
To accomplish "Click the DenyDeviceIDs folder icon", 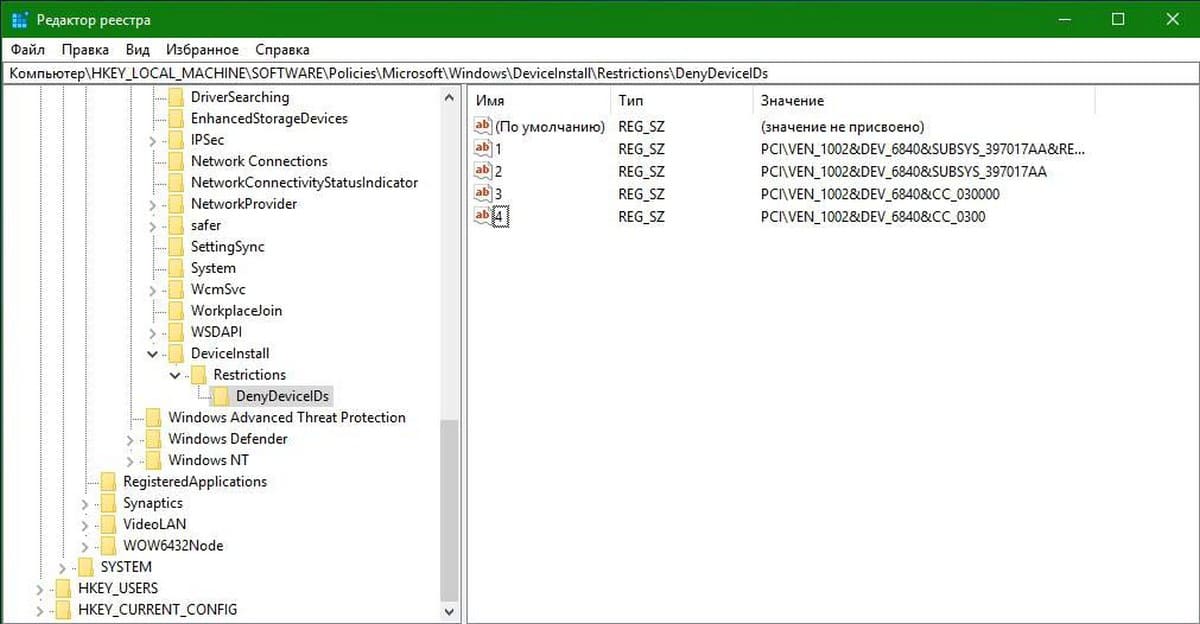I will click(x=221, y=396).
